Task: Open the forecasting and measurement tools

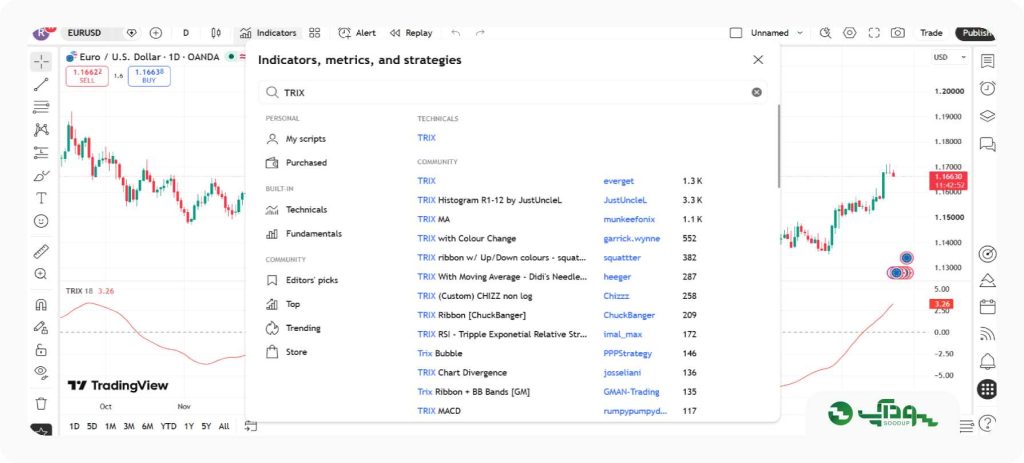Action: coord(41,153)
